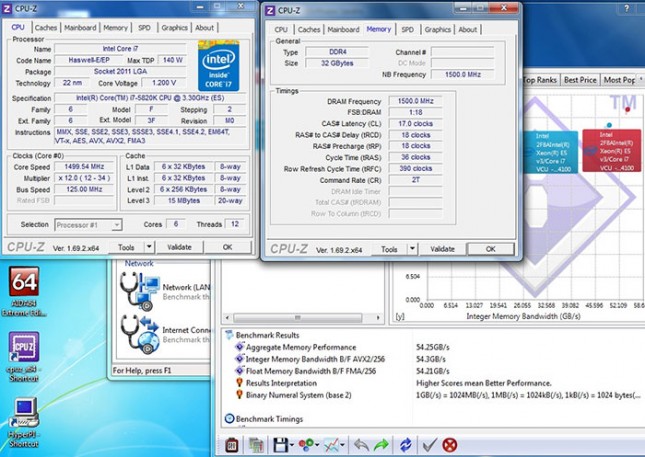Open the Processor #1 selection dropdown
Viewport: 645px width, 457px height.
[88, 225]
